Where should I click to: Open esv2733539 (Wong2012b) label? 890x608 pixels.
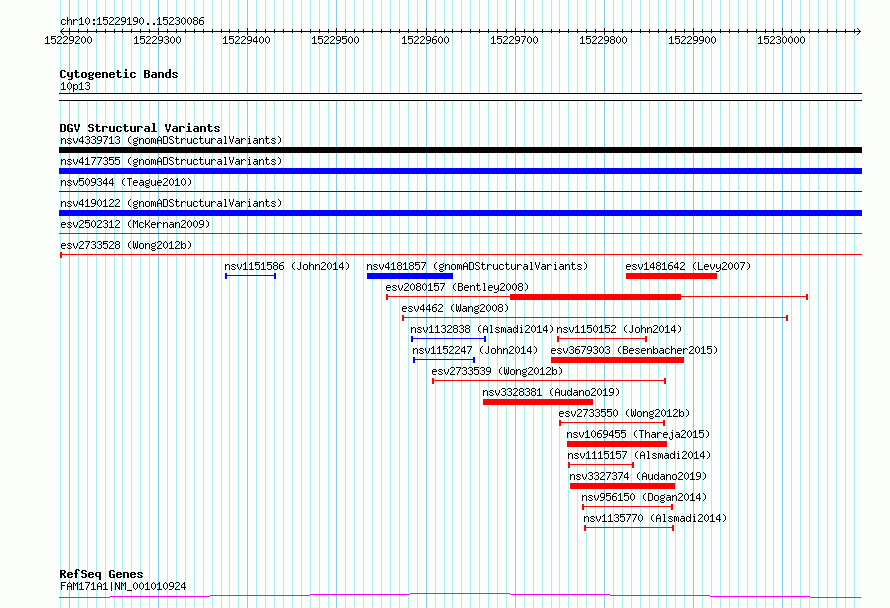pyautogui.click(x=497, y=371)
